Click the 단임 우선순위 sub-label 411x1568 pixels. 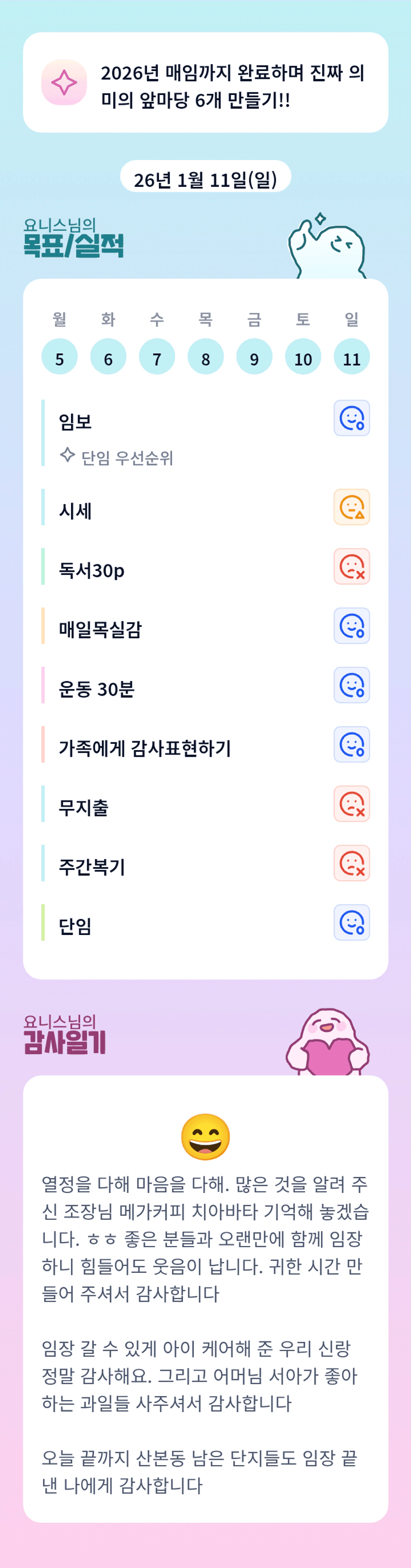tap(127, 458)
